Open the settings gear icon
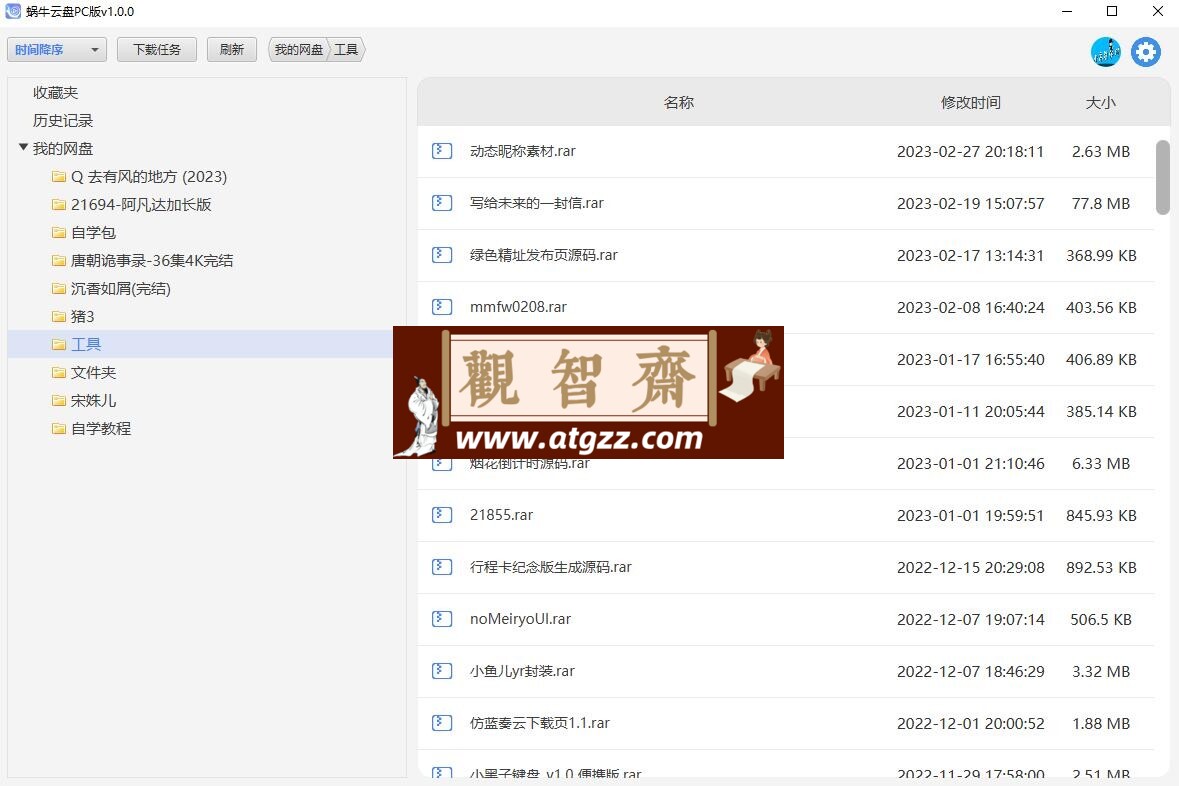Viewport: 1179px width, 786px height. tap(1145, 52)
